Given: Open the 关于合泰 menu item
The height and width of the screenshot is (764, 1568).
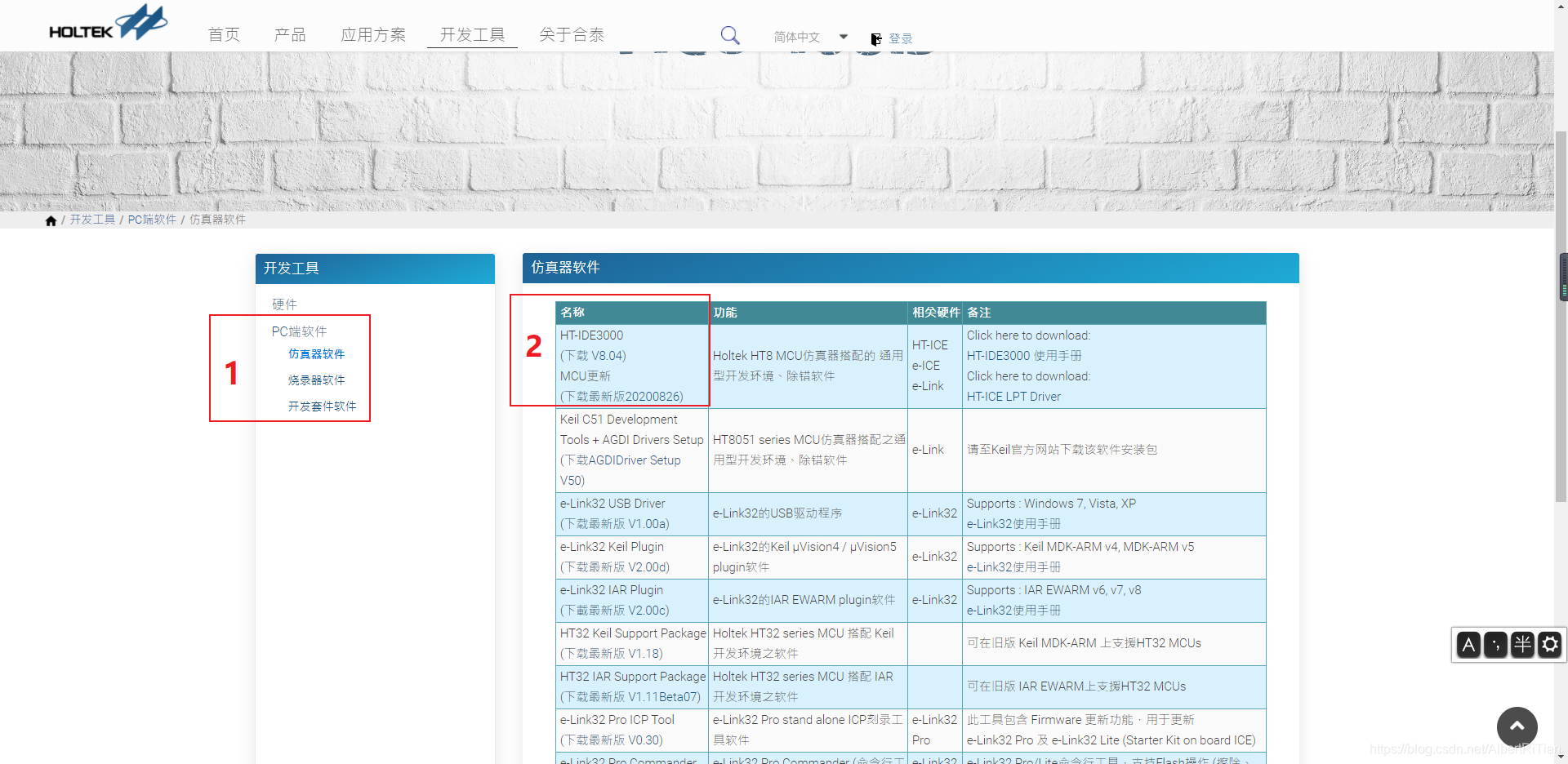Looking at the screenshot, I should [x=572, y=34].
